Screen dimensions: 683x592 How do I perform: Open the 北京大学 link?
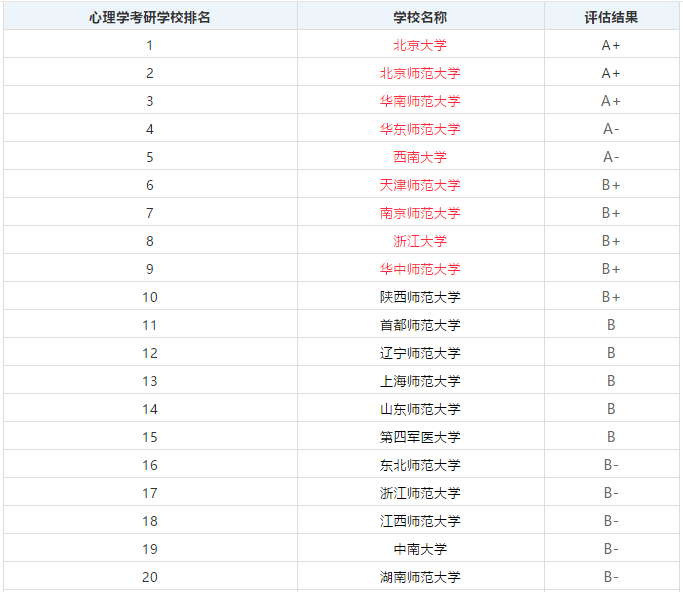coord(420,45)
